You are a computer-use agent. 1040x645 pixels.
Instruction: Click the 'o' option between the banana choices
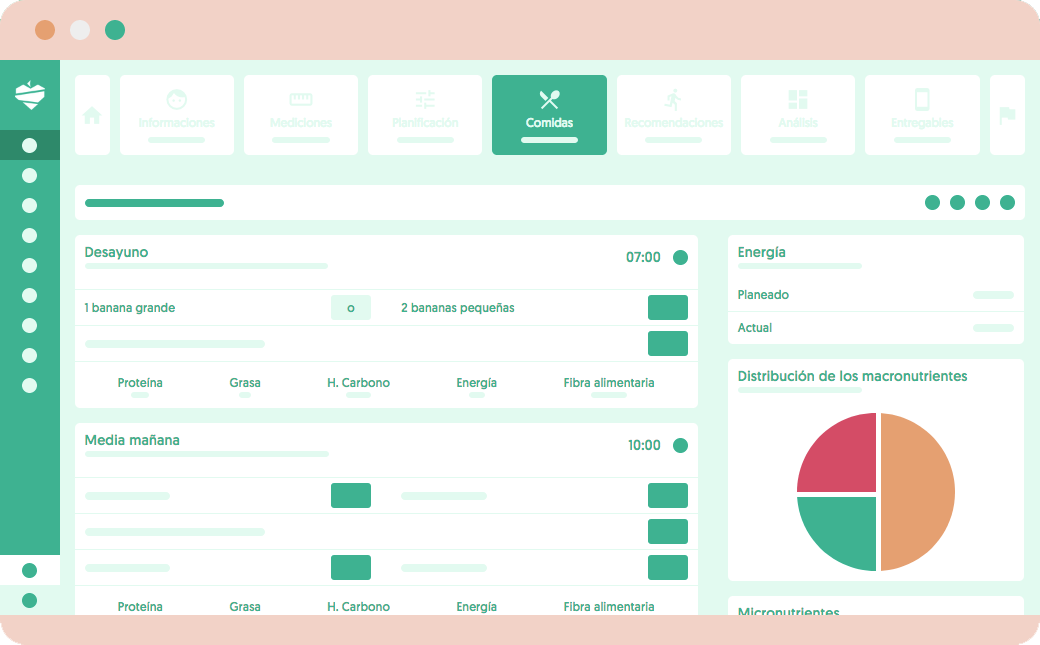click(351, 307)
